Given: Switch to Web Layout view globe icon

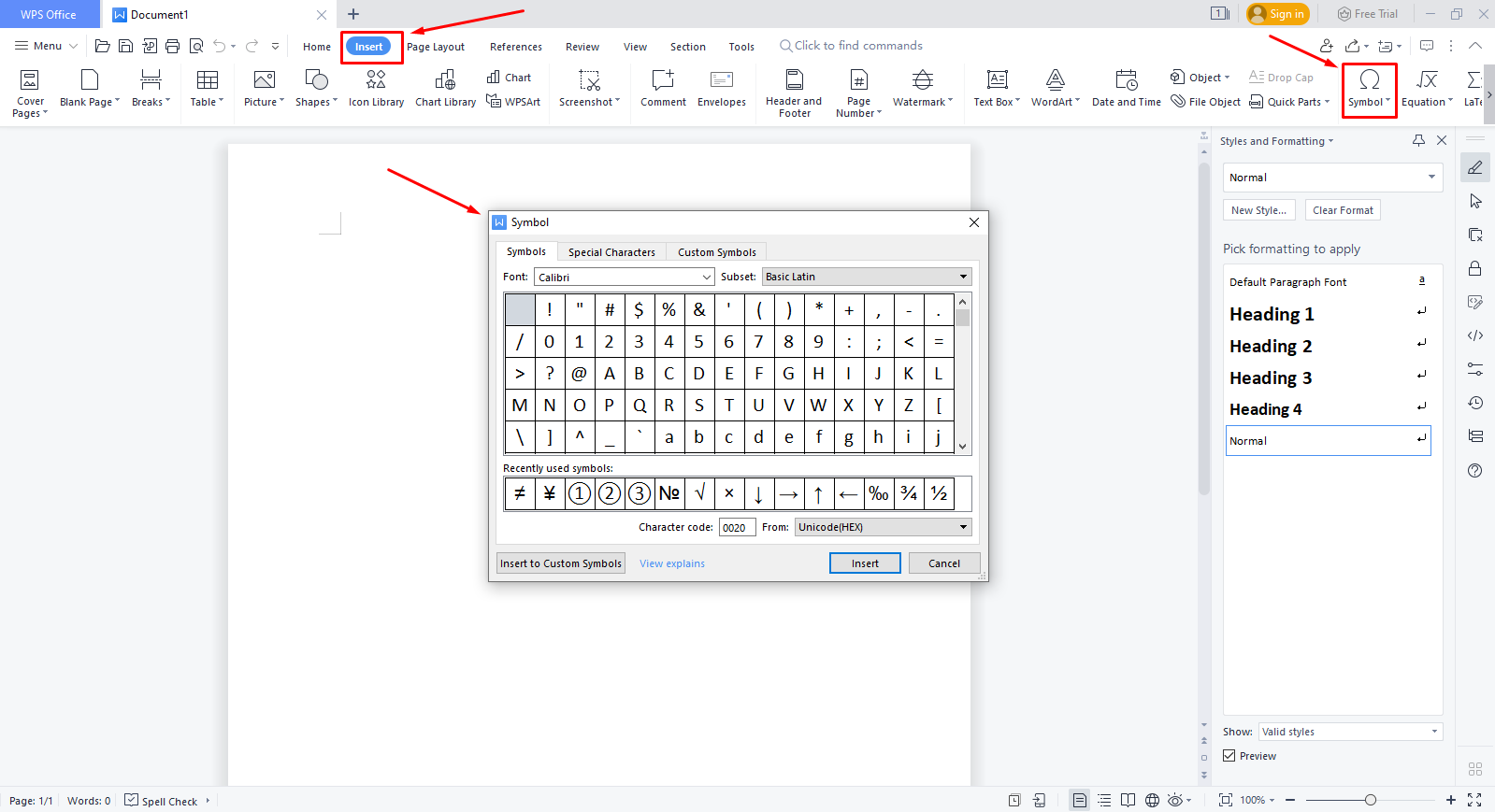Looking at the screenshot, I should tap(1152, 800).
